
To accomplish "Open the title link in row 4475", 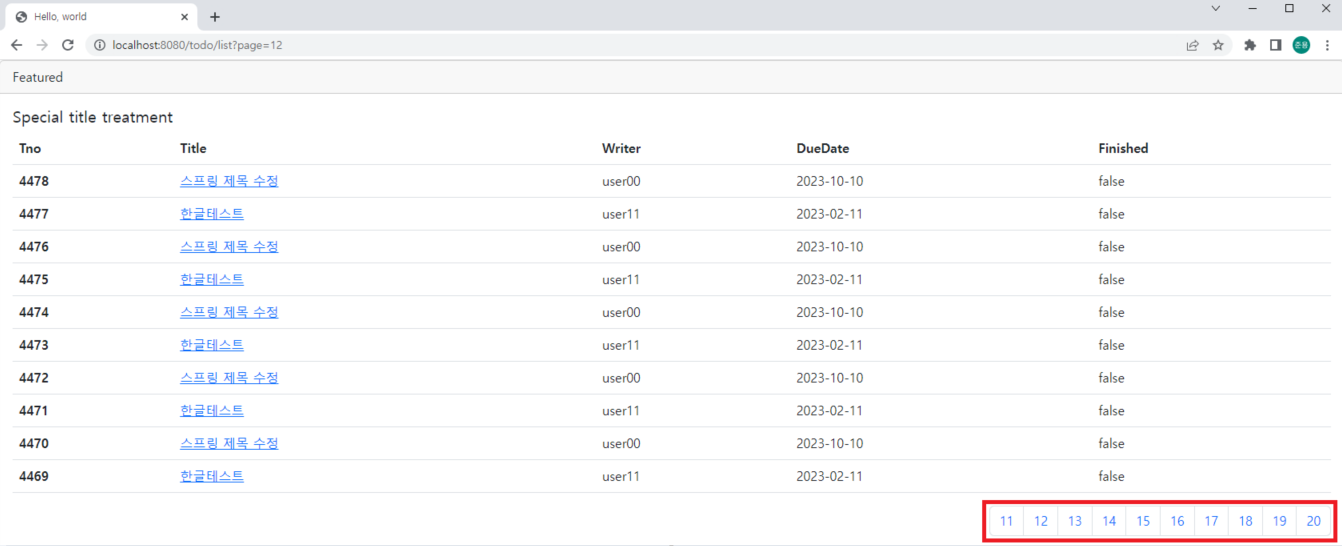I will point(212,280).
